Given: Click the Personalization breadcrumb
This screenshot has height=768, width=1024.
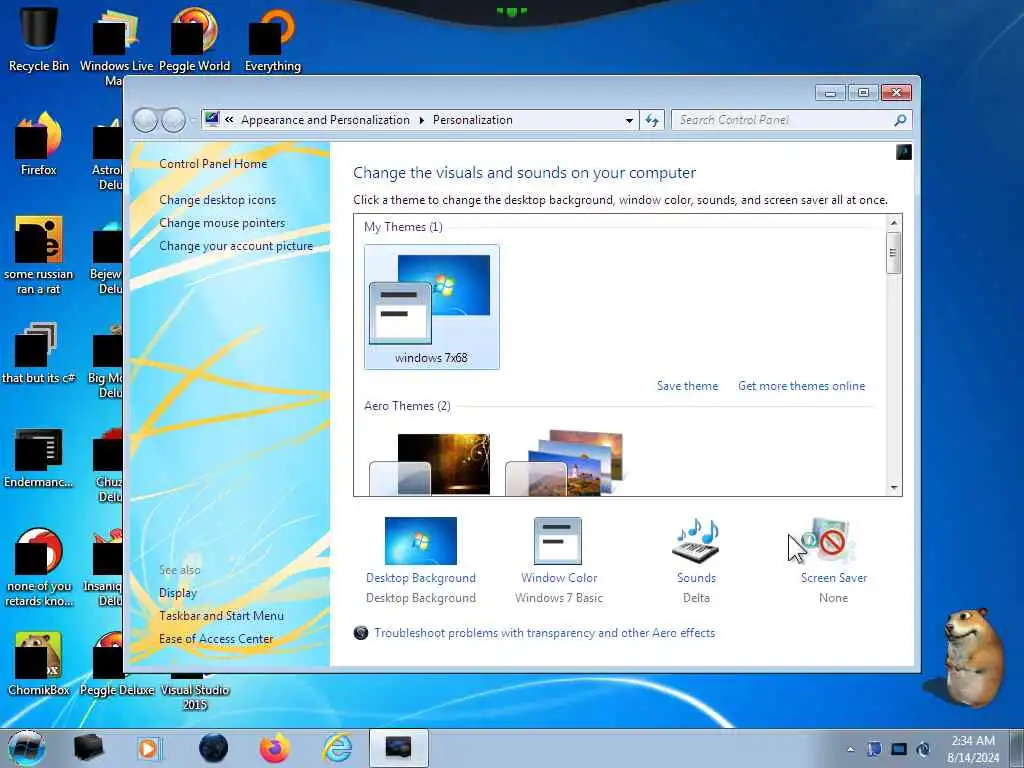Looking at the screenshot, I should click(473, 120).
